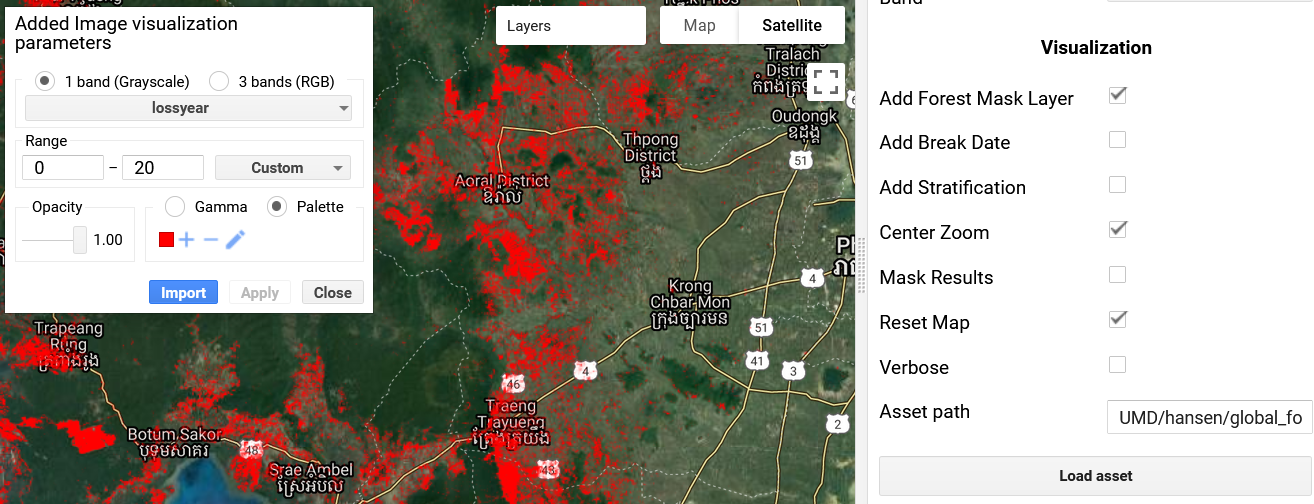
Task: Enable the Verbose checkbox
Action: [x=1118, y=364]
